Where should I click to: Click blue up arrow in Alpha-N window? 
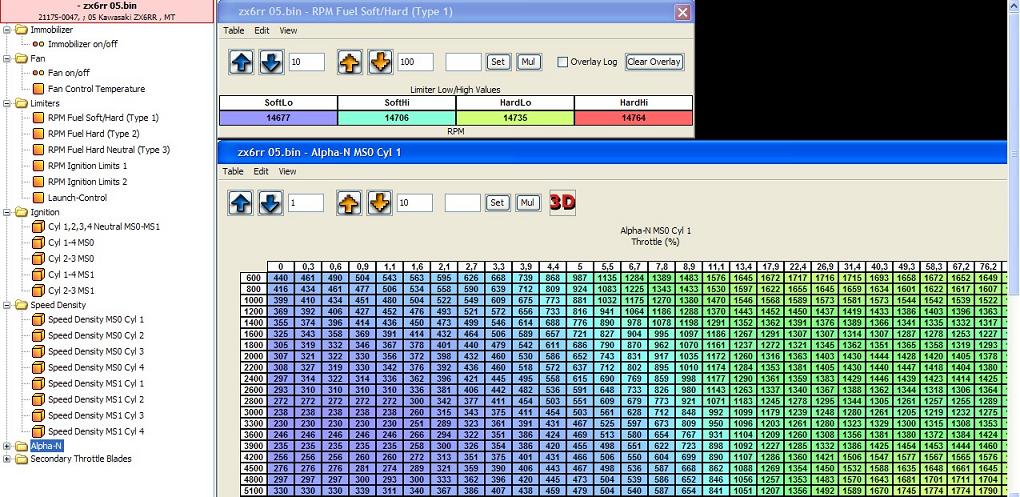tap(241, 202)
